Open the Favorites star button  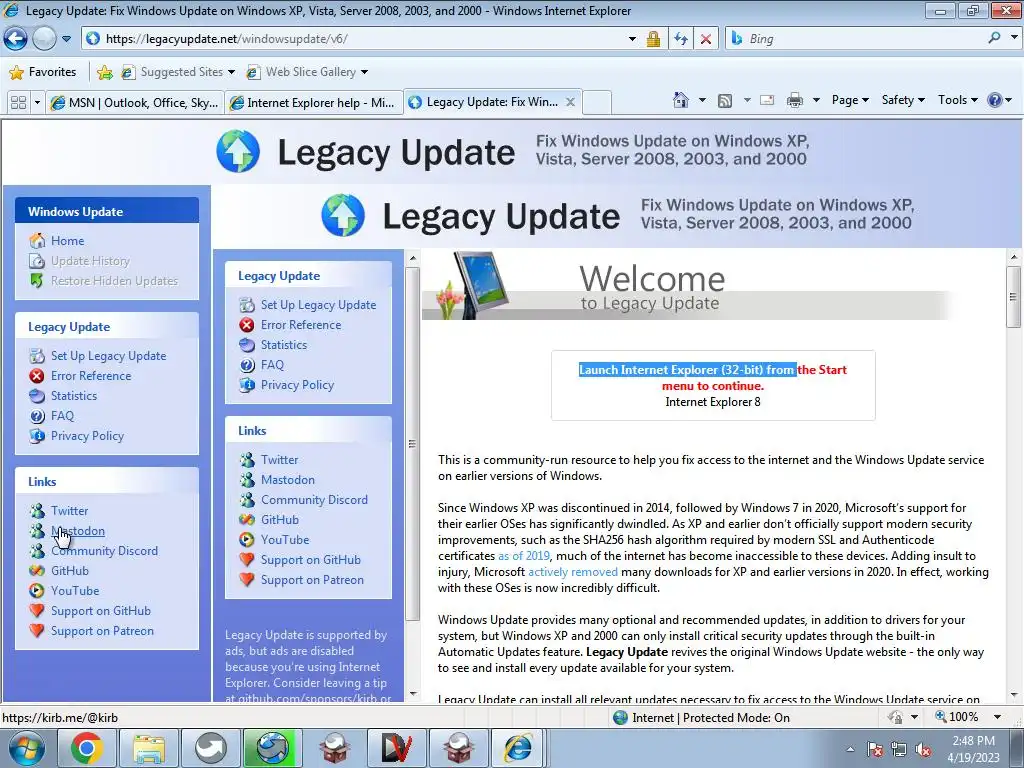42,72
